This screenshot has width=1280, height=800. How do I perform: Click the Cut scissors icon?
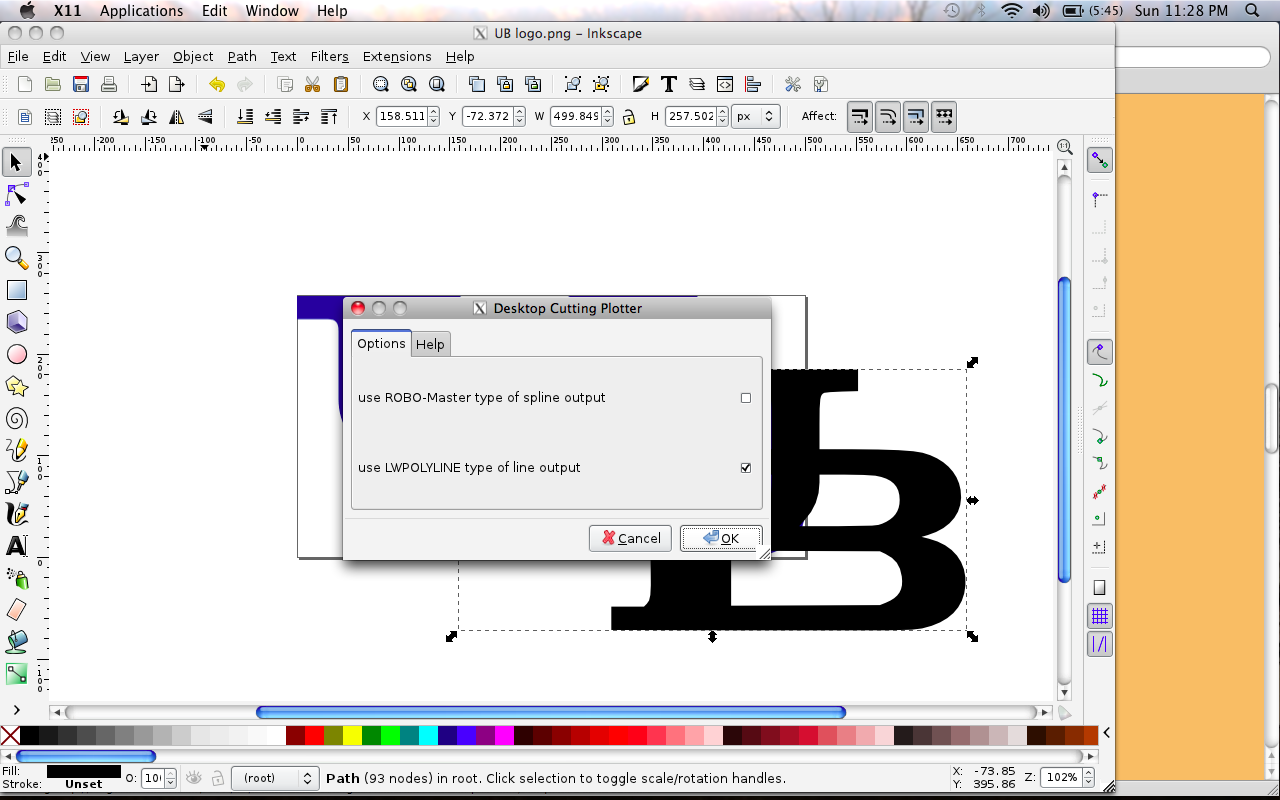(x=313, y=85)
